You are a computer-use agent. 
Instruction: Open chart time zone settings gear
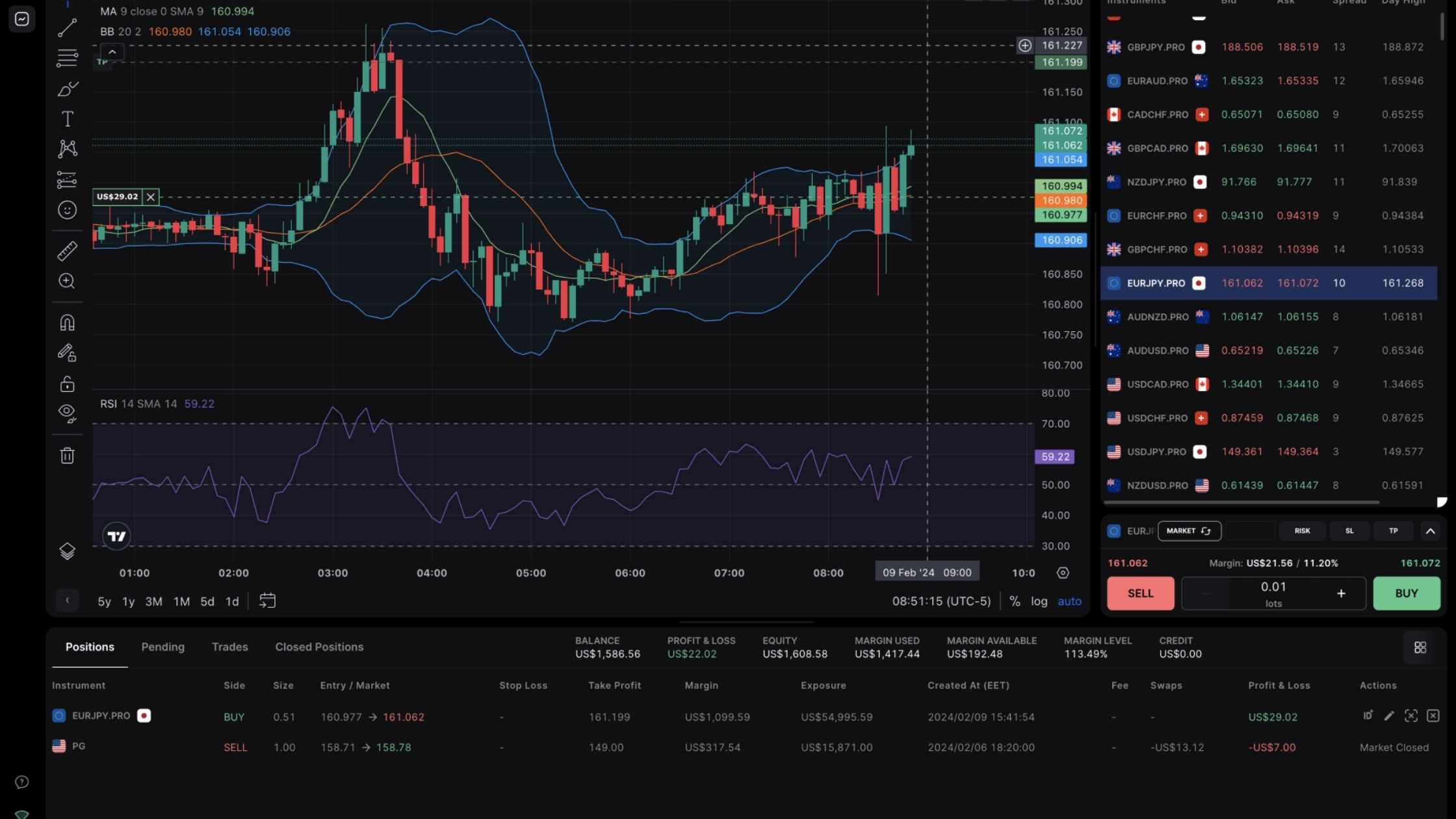pos(1063,573)
